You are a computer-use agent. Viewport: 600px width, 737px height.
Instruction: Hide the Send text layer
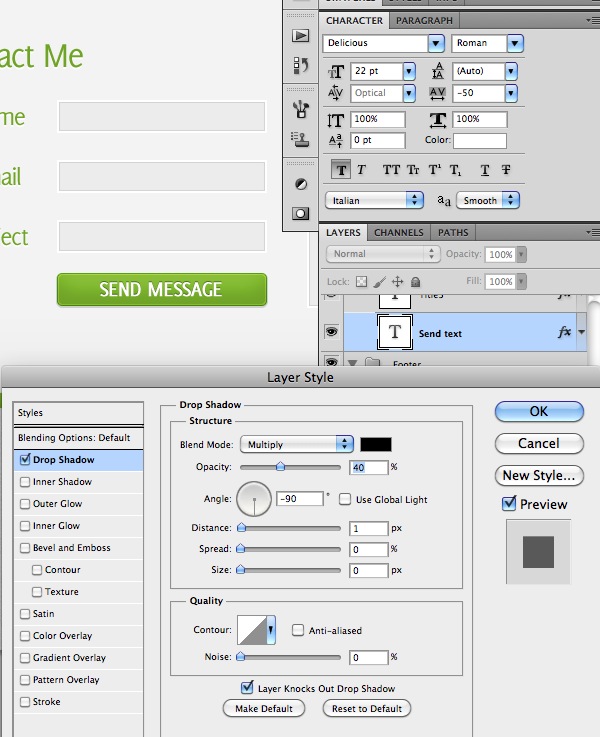pos(331,332)
